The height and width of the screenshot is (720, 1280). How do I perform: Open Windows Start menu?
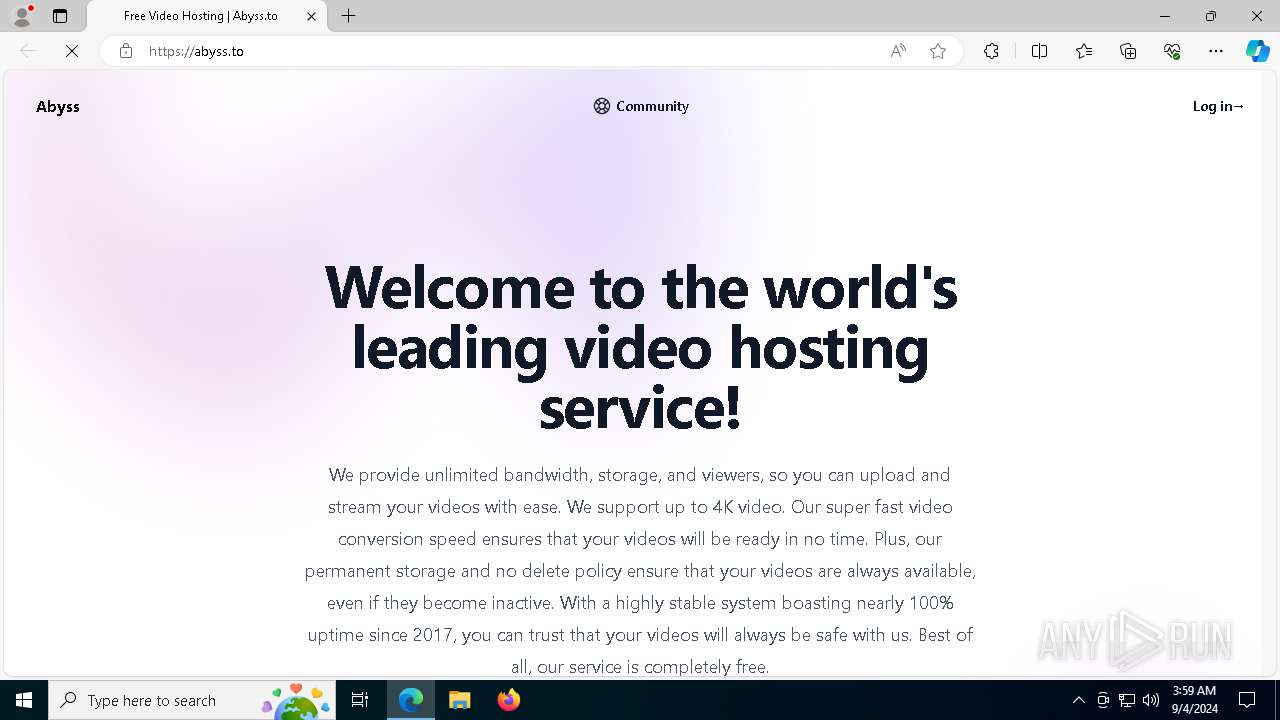24,700
